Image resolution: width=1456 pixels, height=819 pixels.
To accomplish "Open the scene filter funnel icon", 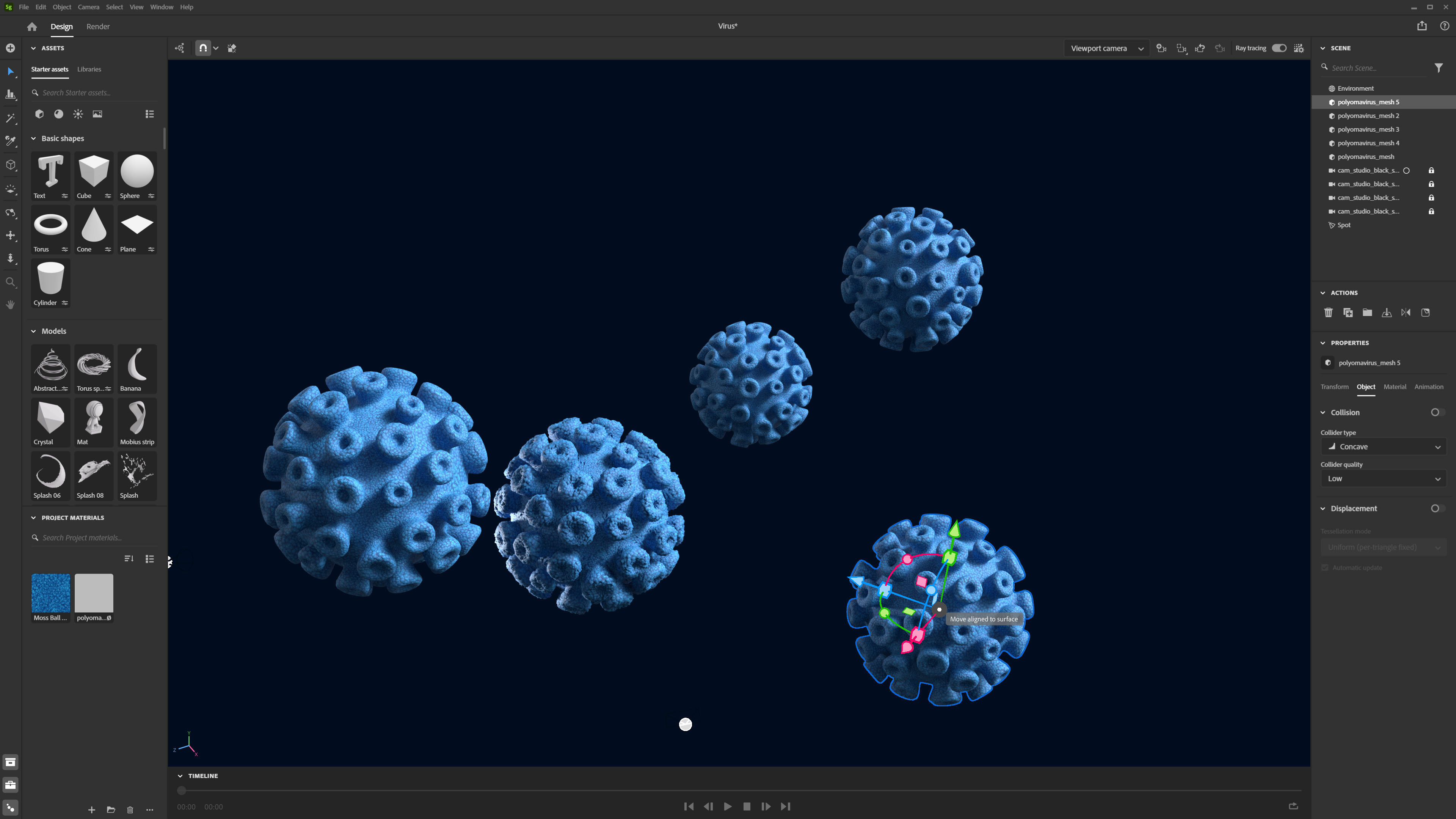I will point(1439,68).
